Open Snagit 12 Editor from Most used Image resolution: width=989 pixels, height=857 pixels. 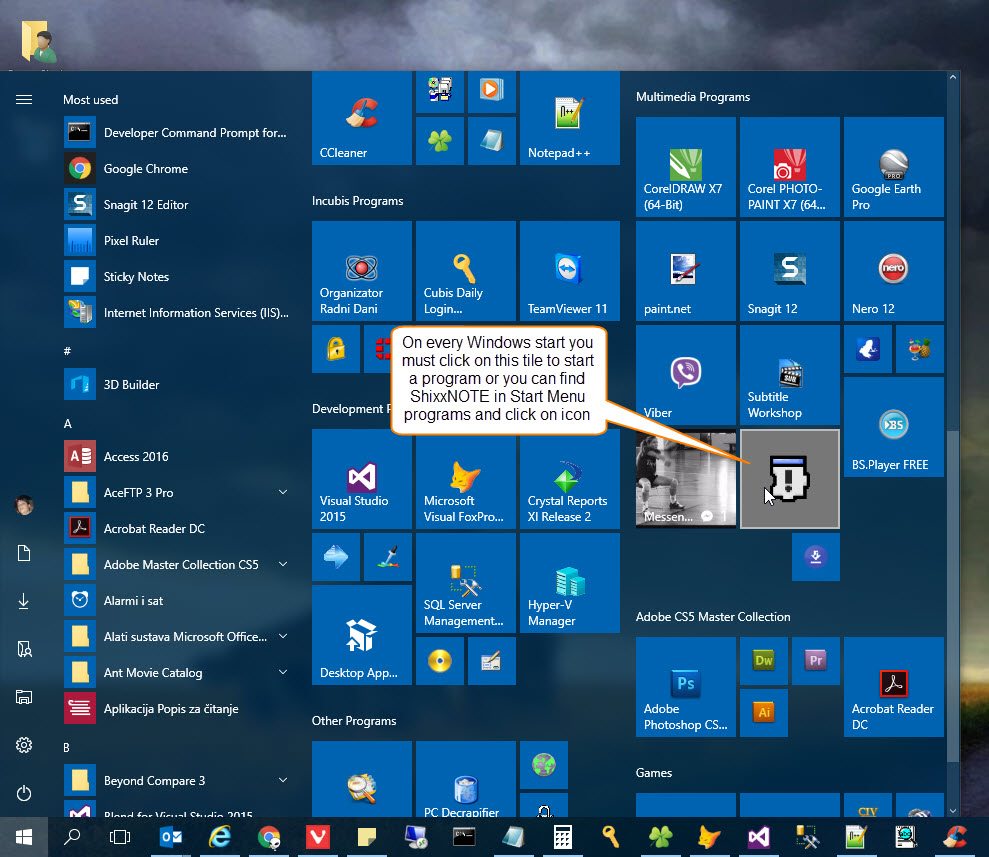pos(176,204)
